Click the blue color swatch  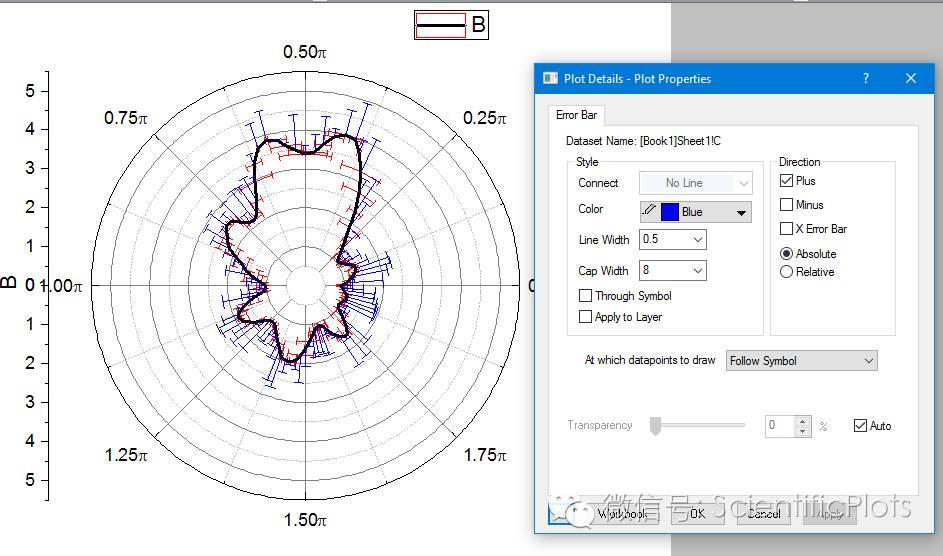(x=669, y=212)
